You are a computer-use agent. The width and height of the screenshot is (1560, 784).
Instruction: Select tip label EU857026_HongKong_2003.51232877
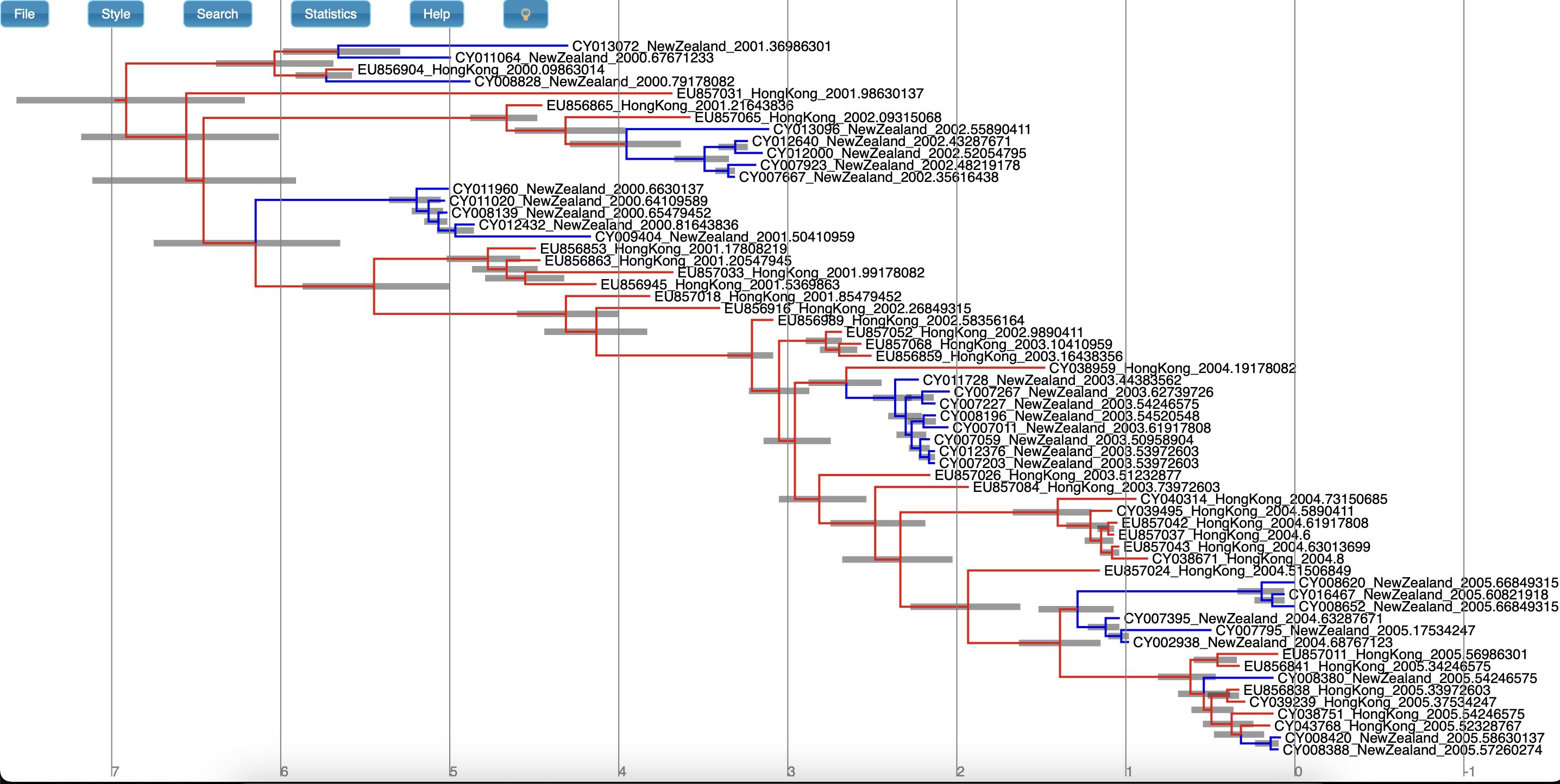[1058, 476]
